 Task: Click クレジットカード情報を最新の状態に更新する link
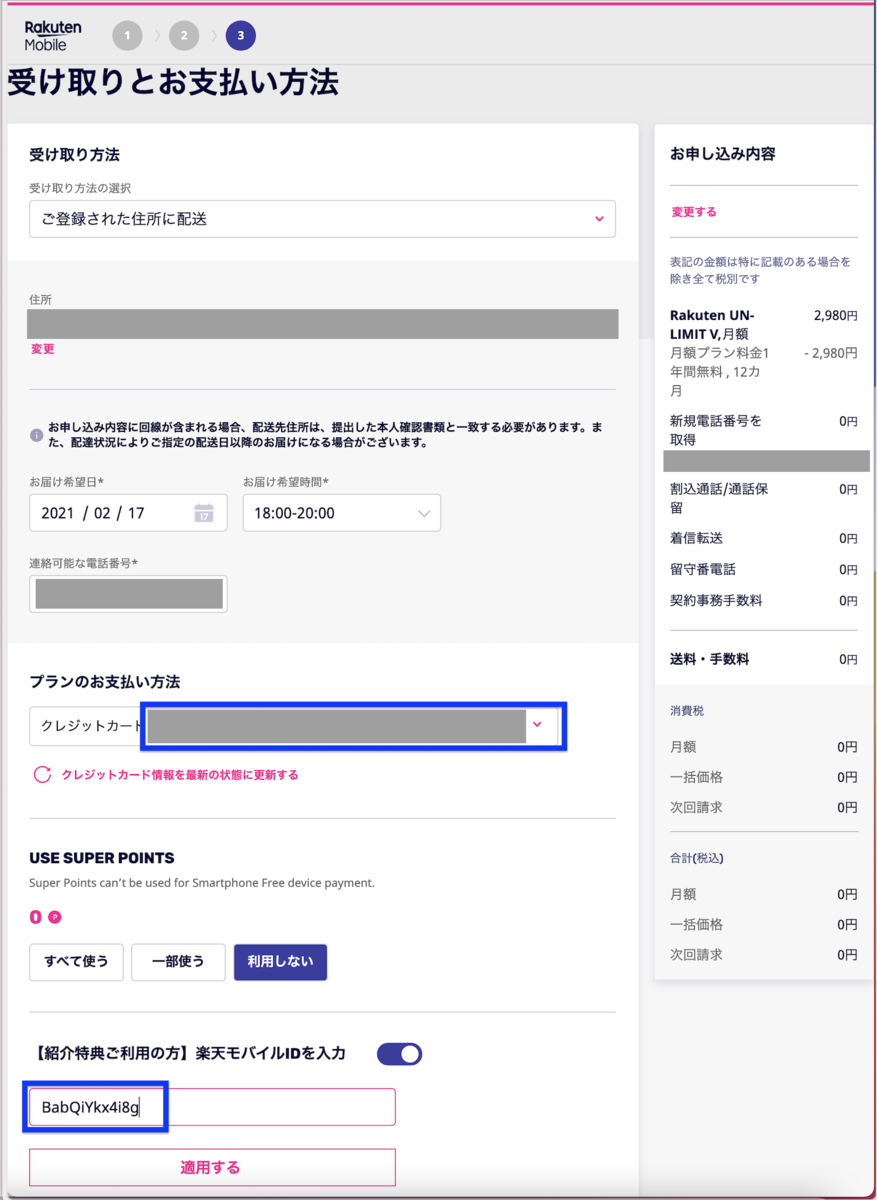tap(180, 774)
